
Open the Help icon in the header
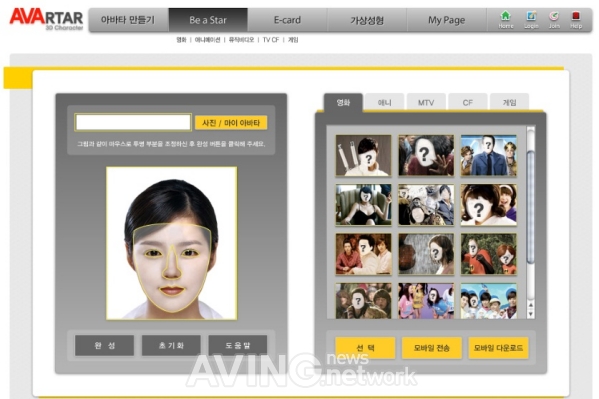(576, 20)
